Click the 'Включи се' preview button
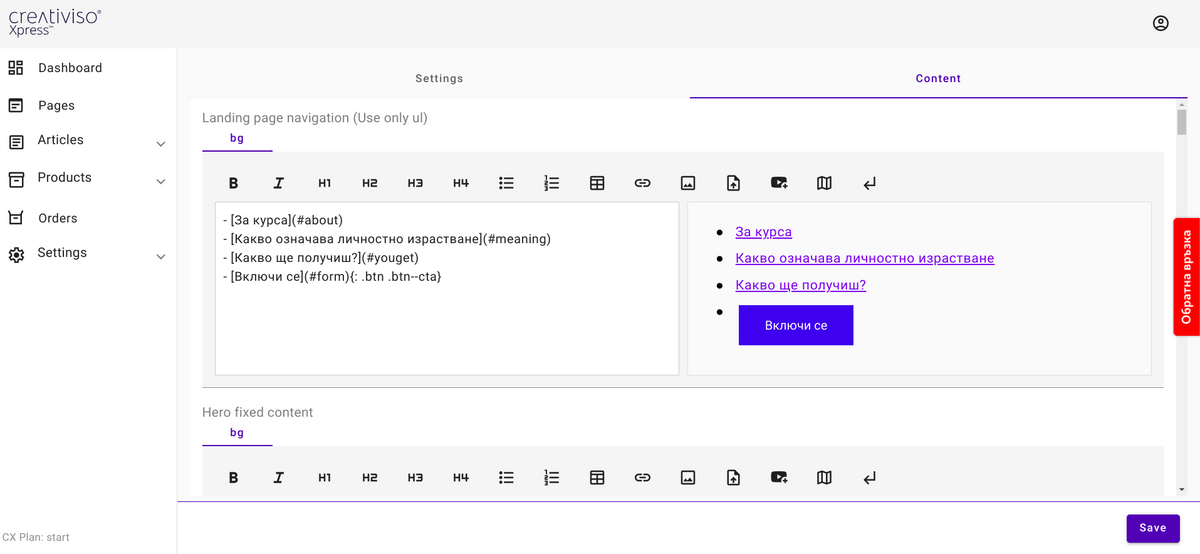The height and width of the screenshot is (554, 1200). point(796,325)
